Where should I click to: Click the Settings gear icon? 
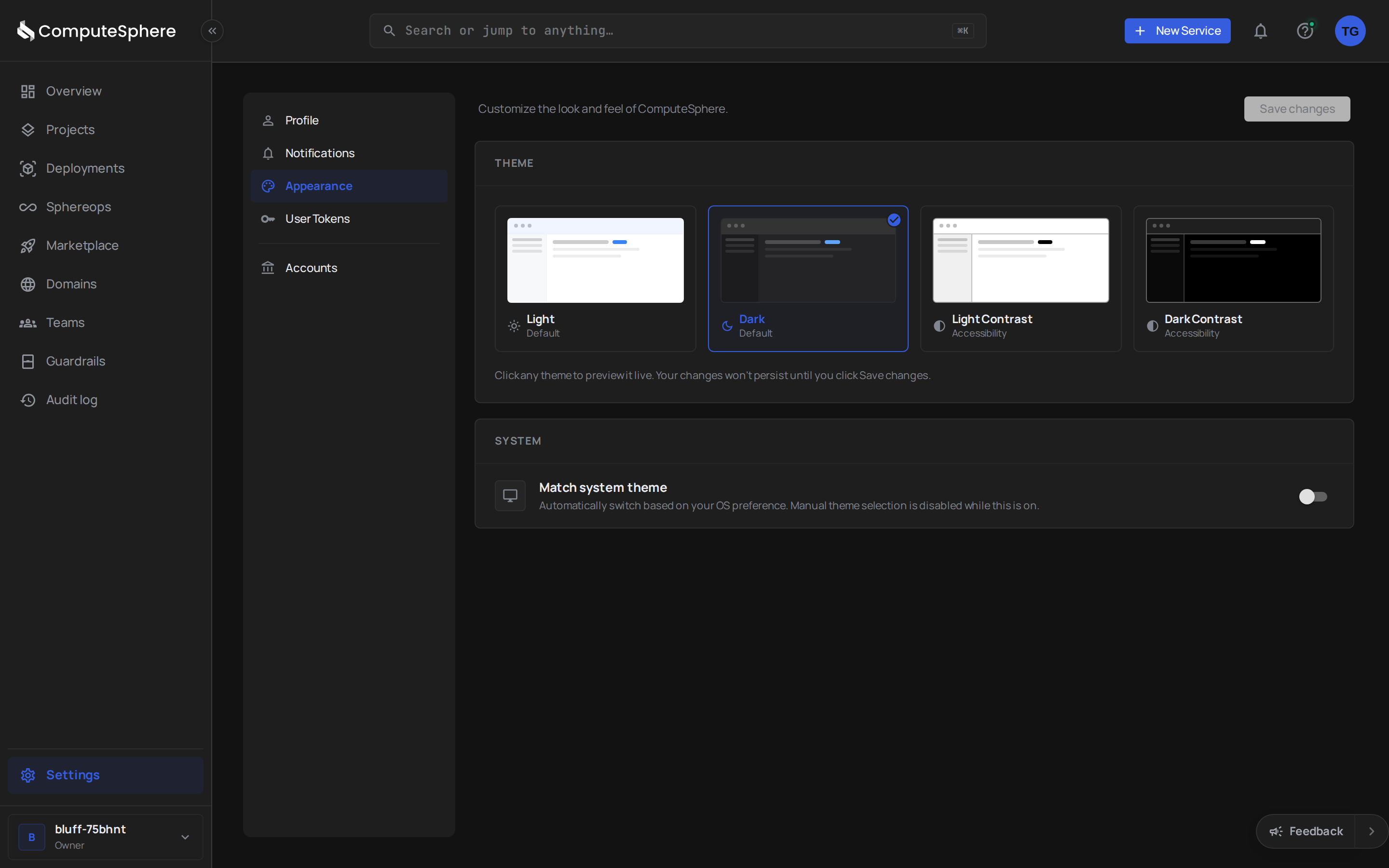(x=27, y=775)
